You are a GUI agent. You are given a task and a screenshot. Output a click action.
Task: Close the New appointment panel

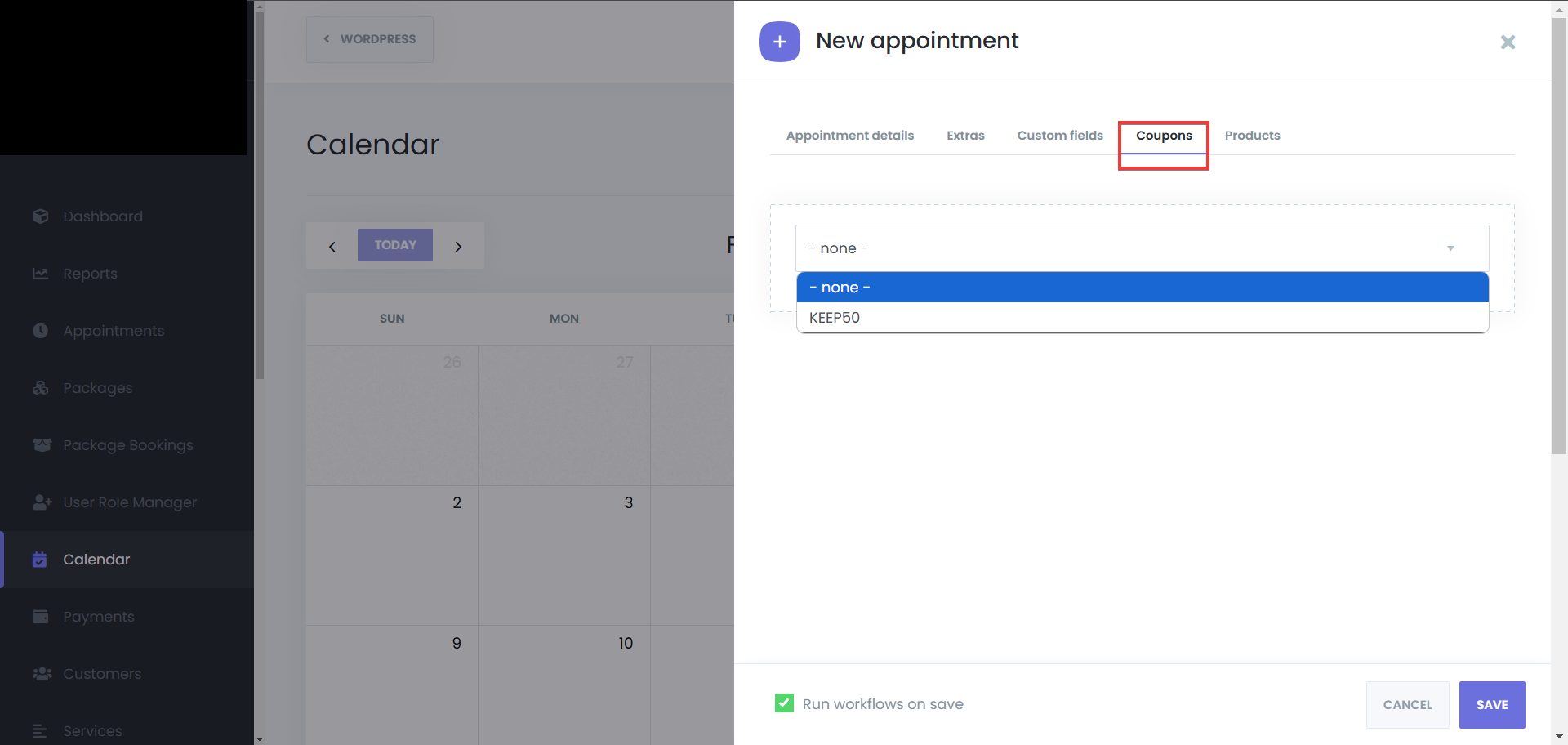coord(1508,42)
